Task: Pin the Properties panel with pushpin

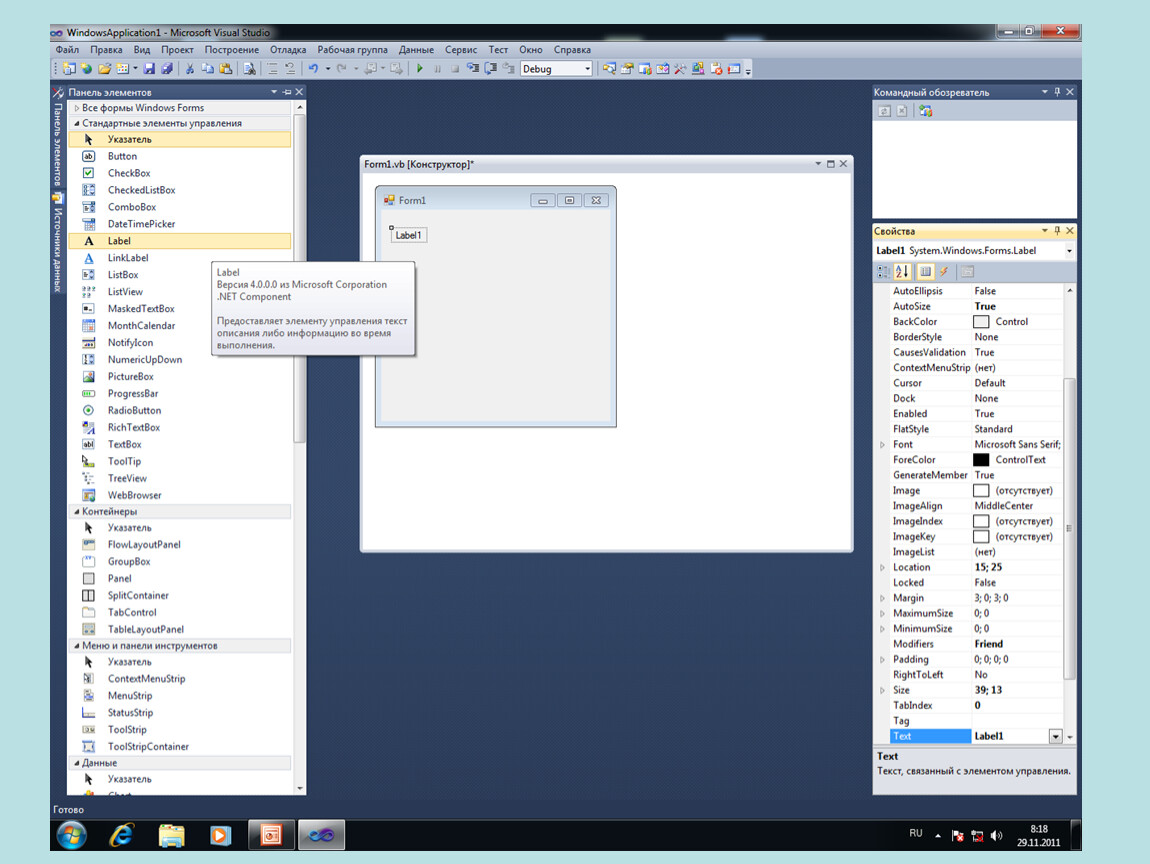Action: [x=1057, y=231]
